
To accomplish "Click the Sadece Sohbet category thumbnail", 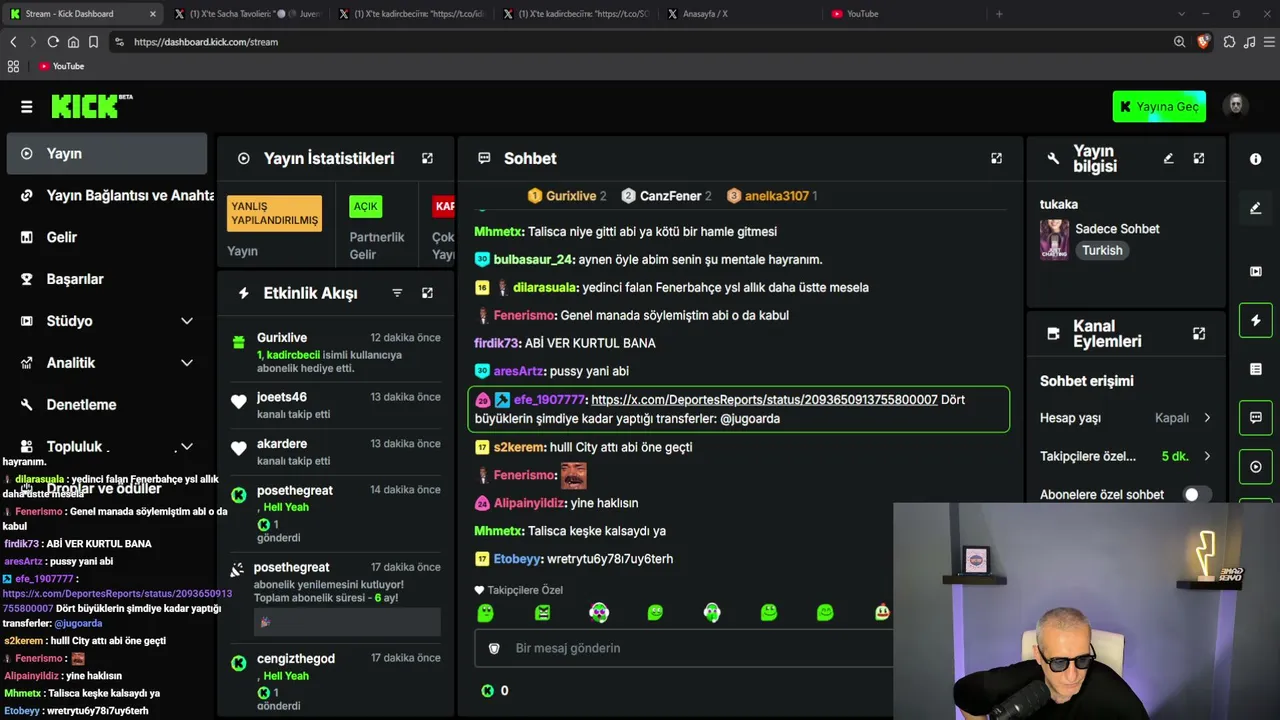I will coord(1054,240).
